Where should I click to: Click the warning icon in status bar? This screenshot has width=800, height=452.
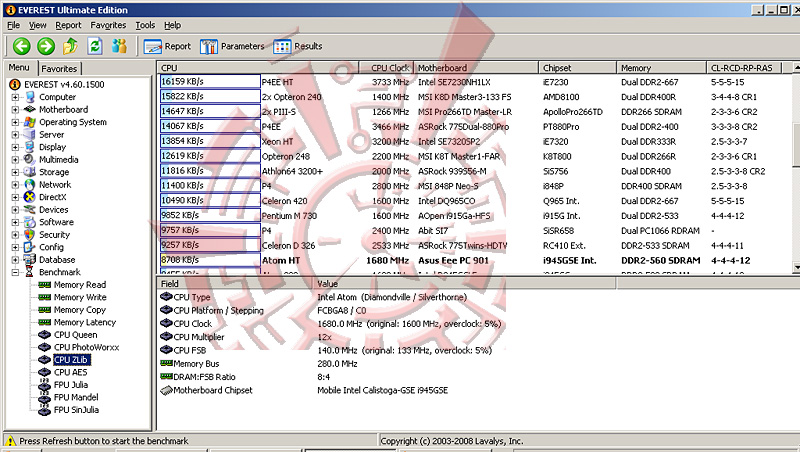[x=11, y=441]
